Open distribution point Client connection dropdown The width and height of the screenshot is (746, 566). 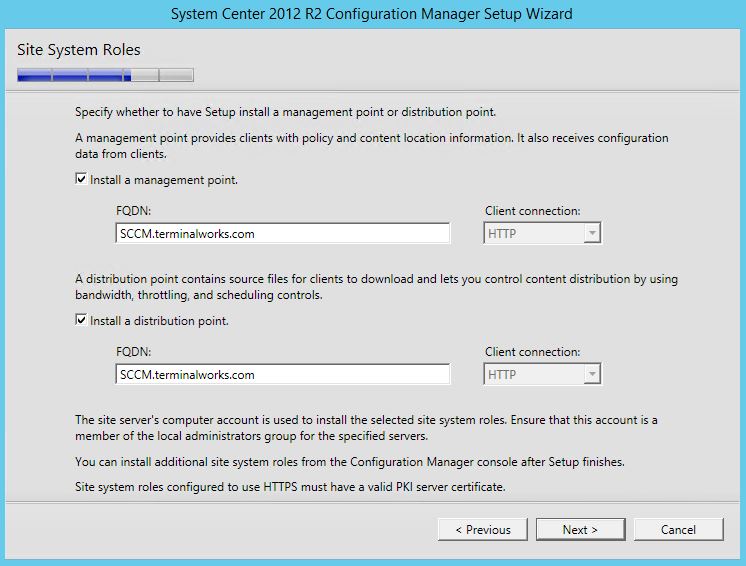click(542, 374)
